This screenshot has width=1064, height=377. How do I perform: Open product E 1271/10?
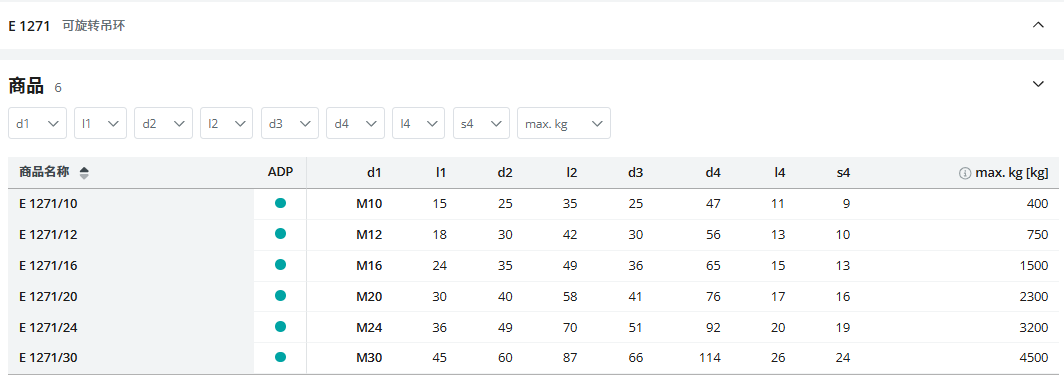point(48,203)
